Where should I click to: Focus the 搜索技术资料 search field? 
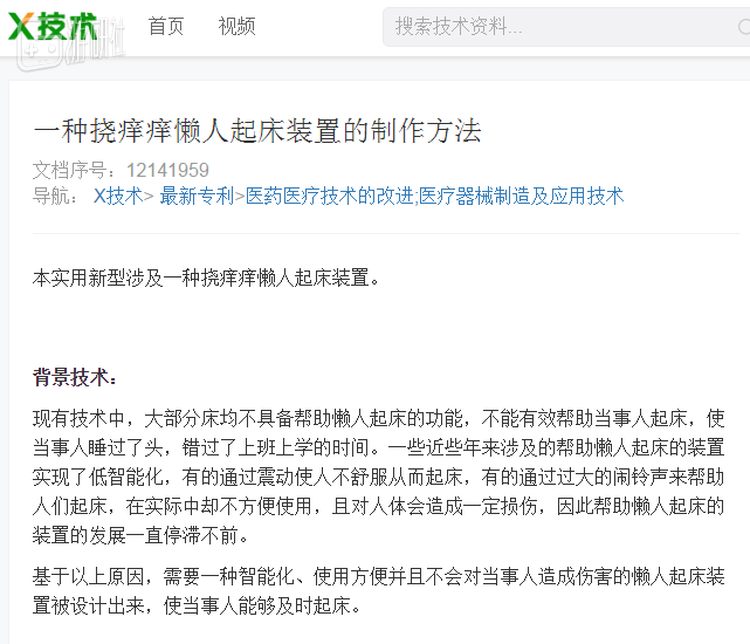[x=566, y=27]
